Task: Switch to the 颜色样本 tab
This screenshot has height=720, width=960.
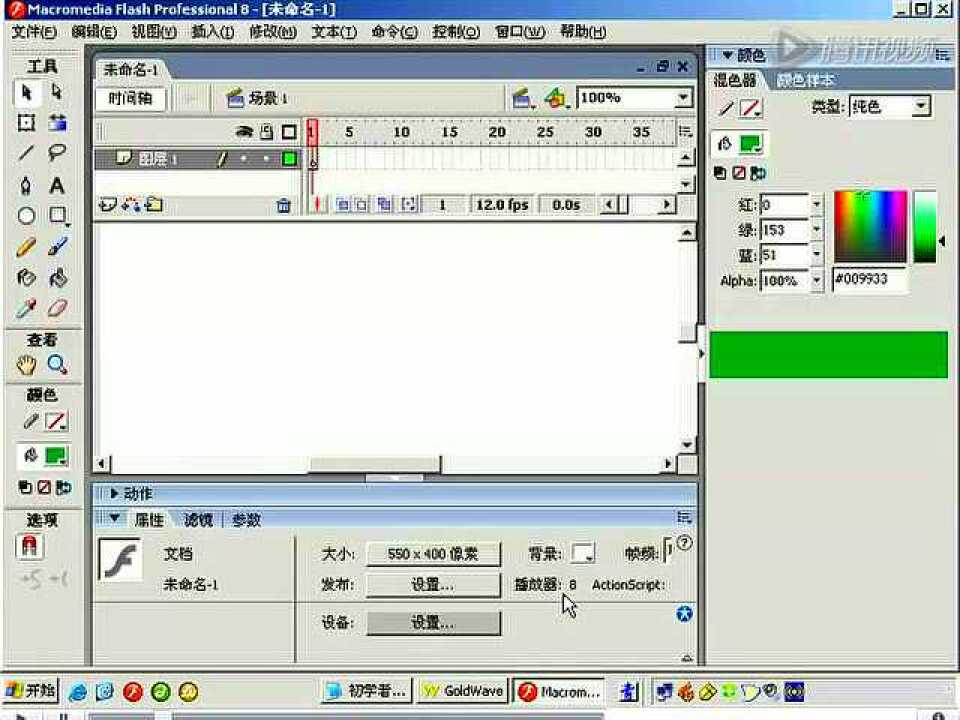Action: click(x=806, y=80)
